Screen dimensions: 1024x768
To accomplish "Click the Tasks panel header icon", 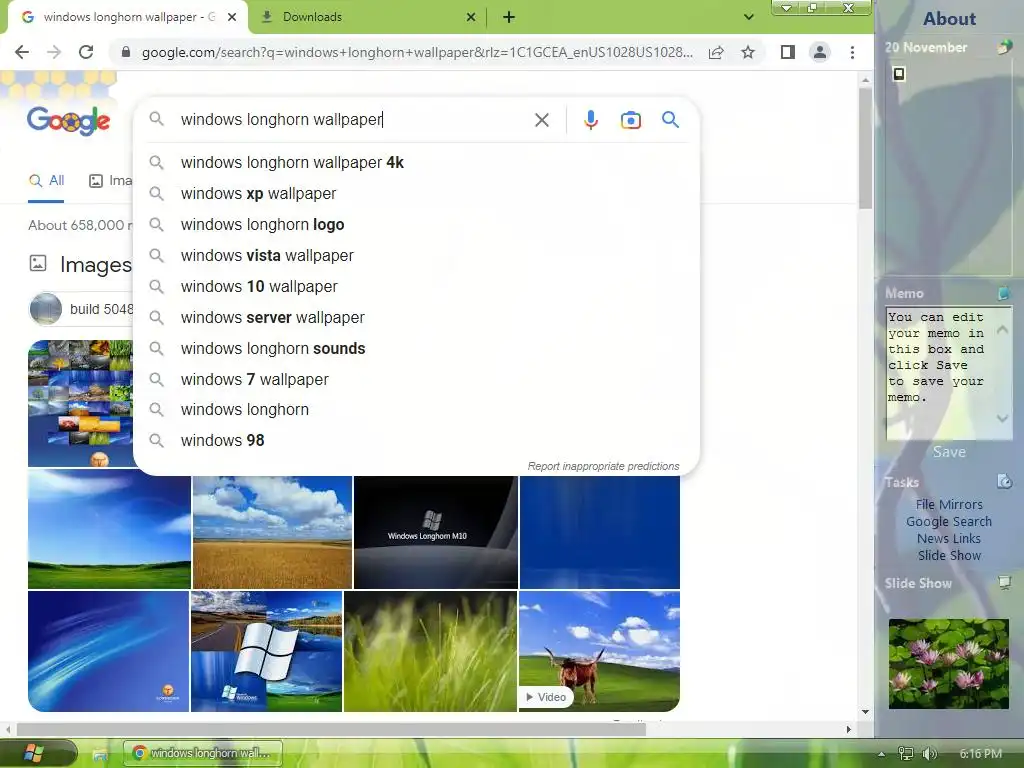I will [1004, 482].
